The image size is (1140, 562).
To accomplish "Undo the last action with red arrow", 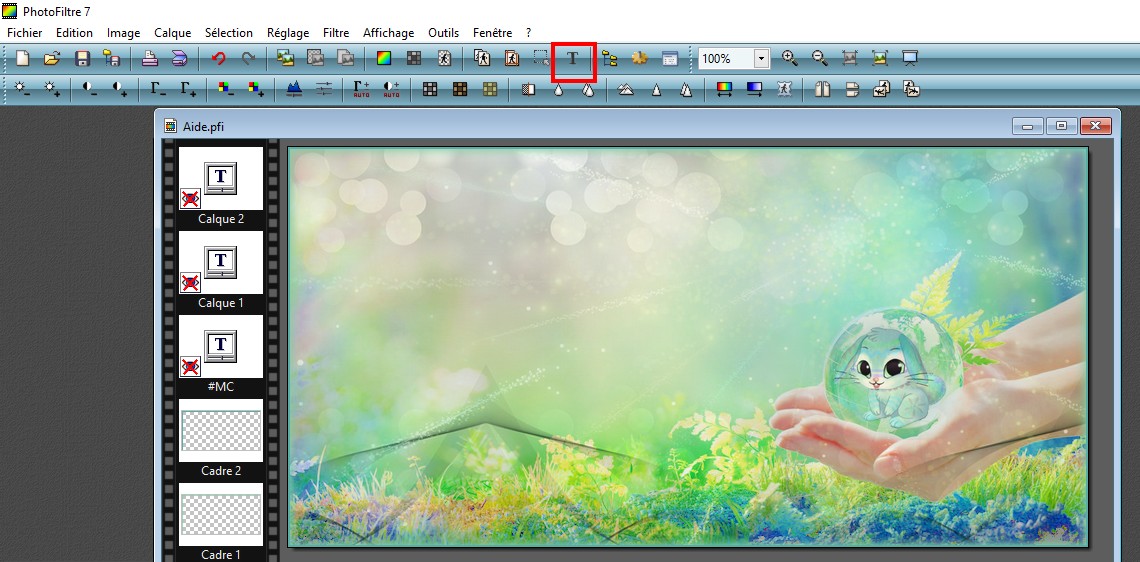I will (x=218, y=58).
